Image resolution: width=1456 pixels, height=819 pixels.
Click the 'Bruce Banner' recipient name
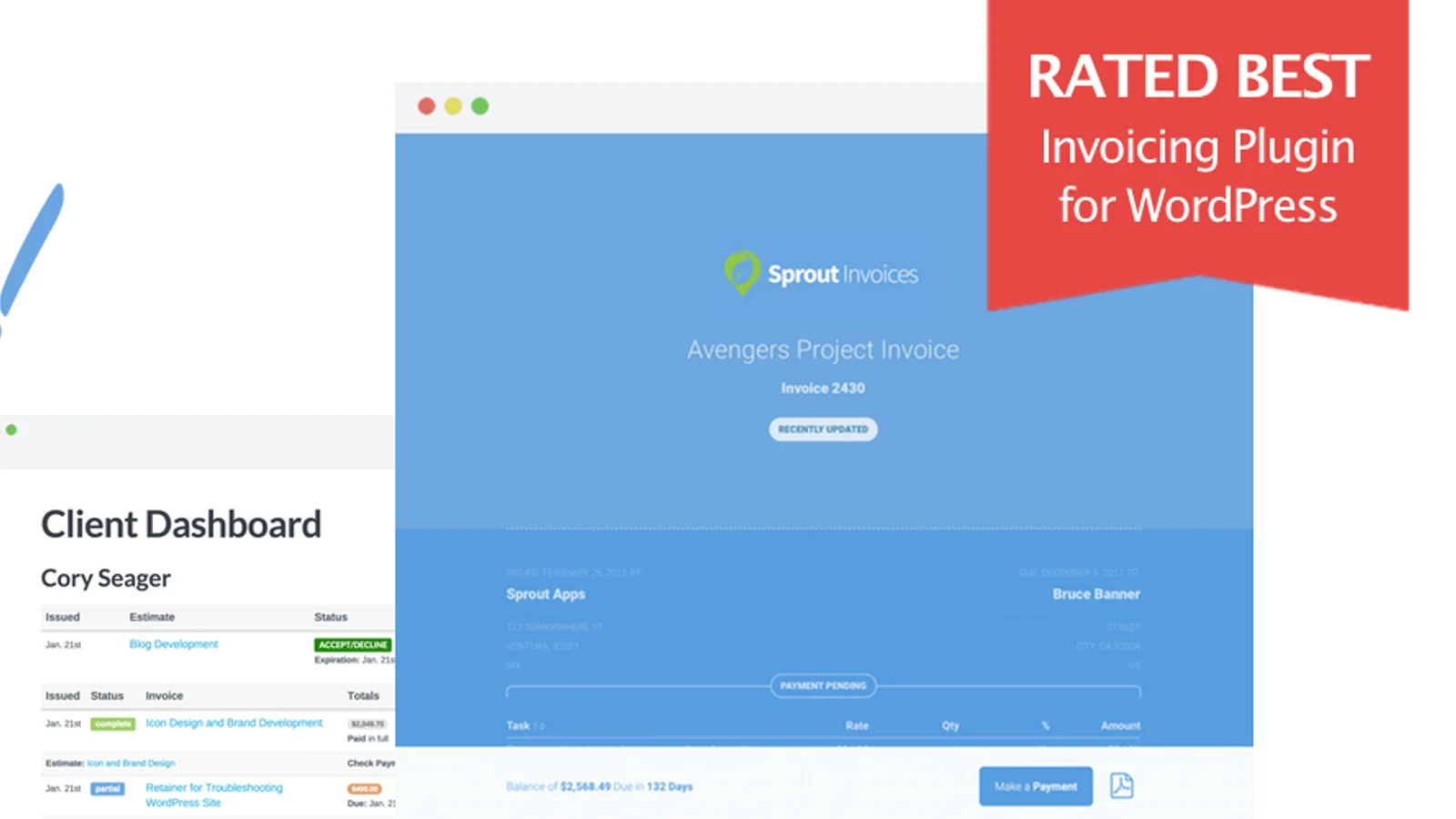click(x=1097, y=594)
